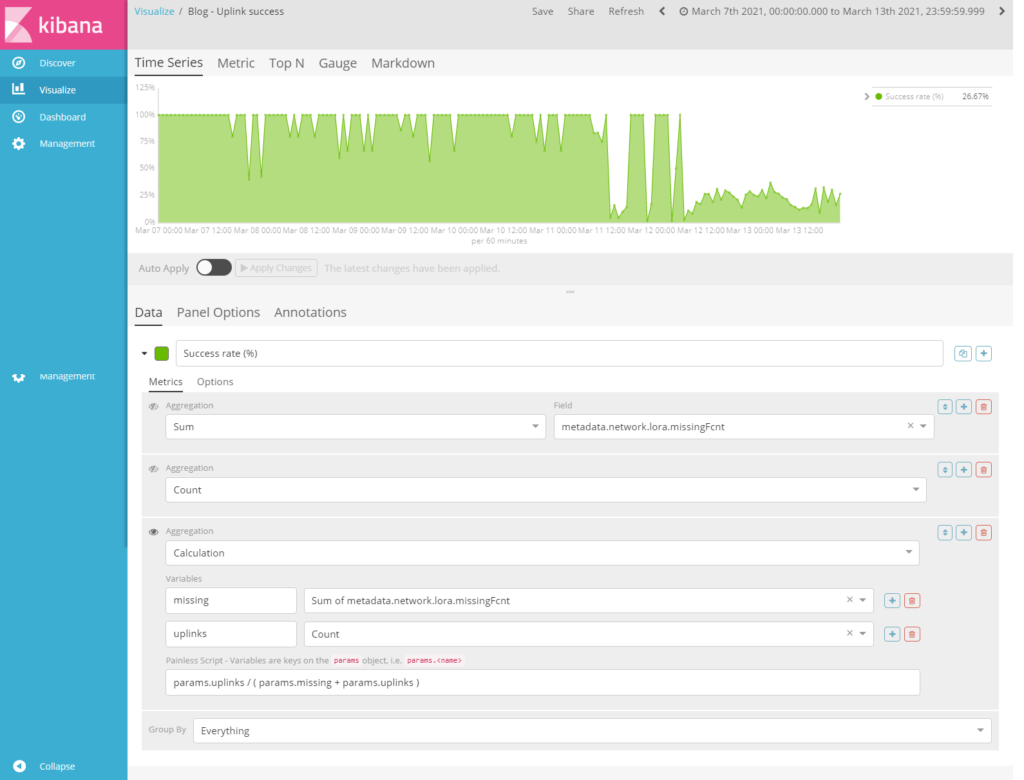This screenshot has width=1024, height=780.
Task: Toggle visibility of the Count metric
Action: click(x=153, y=469)
